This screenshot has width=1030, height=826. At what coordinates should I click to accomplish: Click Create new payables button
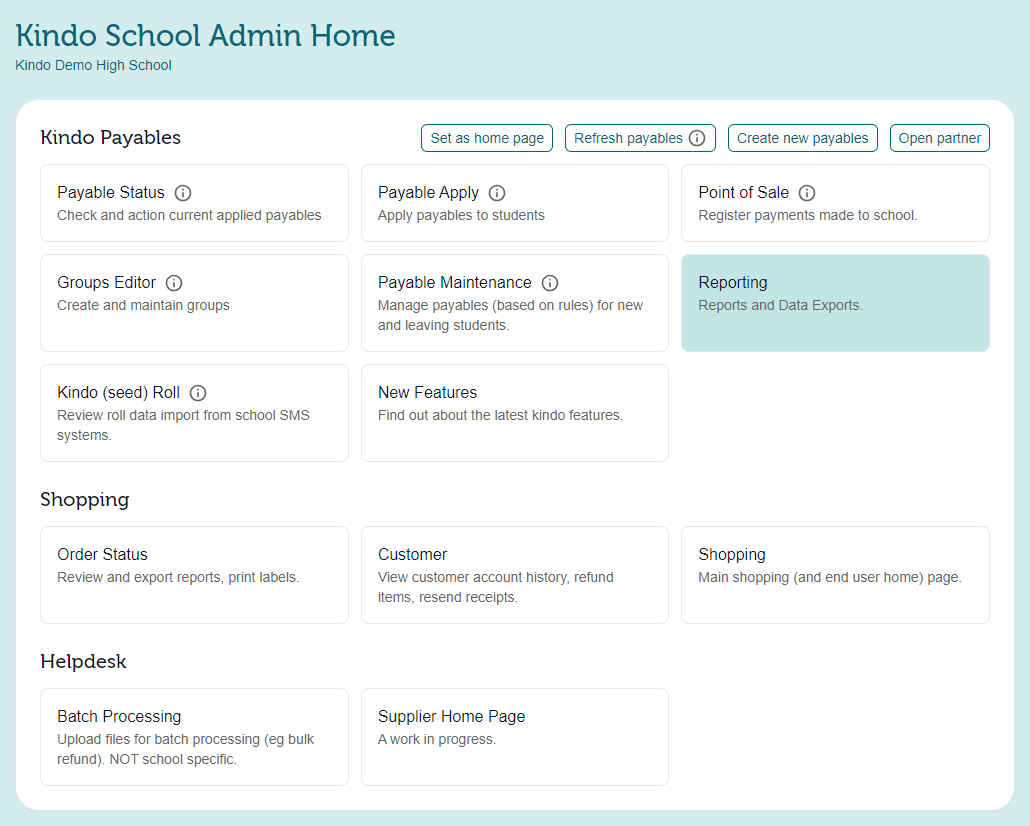pyautogui.click(x=803, y=138)
